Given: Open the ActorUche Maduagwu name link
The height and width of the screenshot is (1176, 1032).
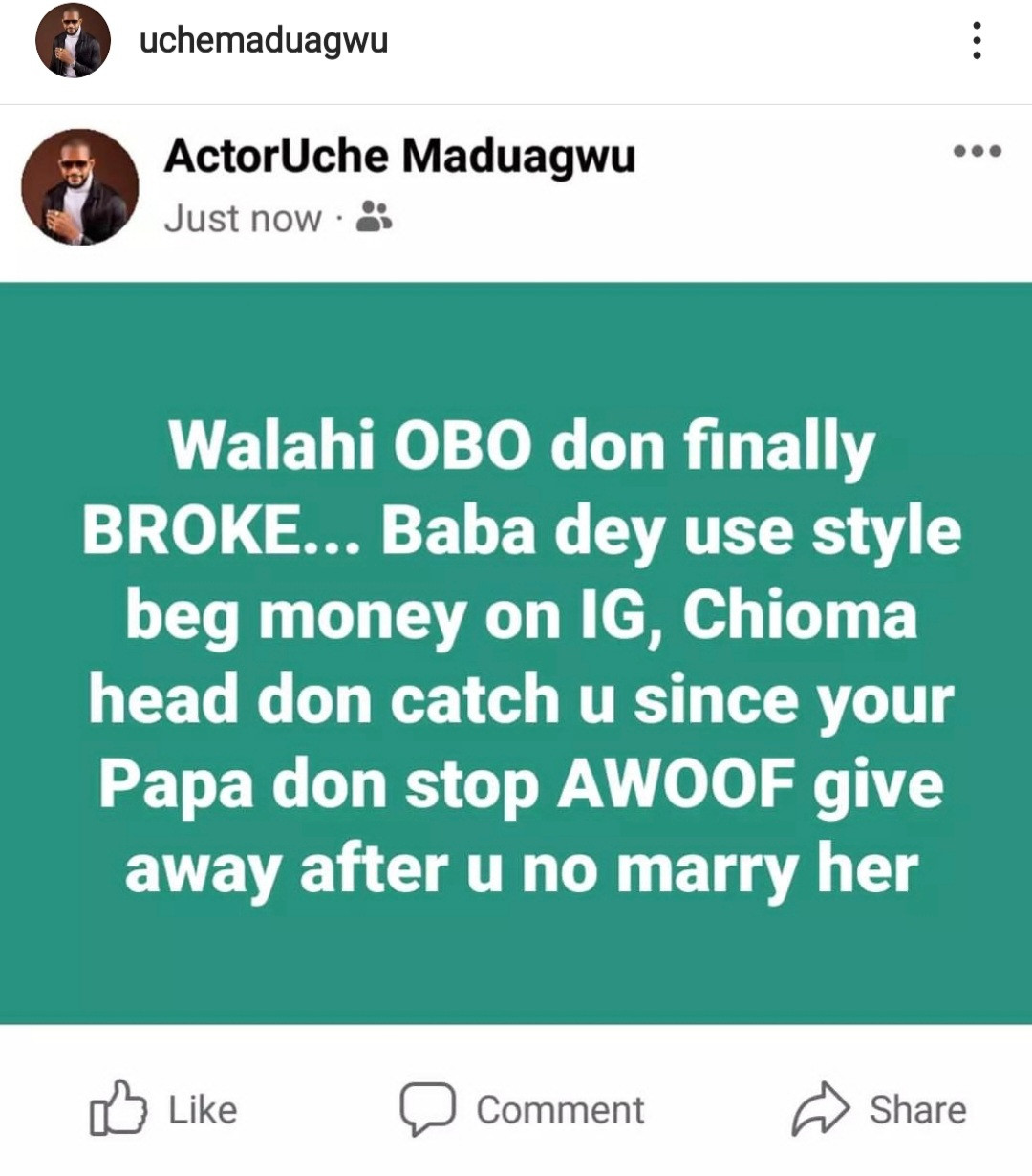Looking at the screenshot, I should [x=399, y=156].
